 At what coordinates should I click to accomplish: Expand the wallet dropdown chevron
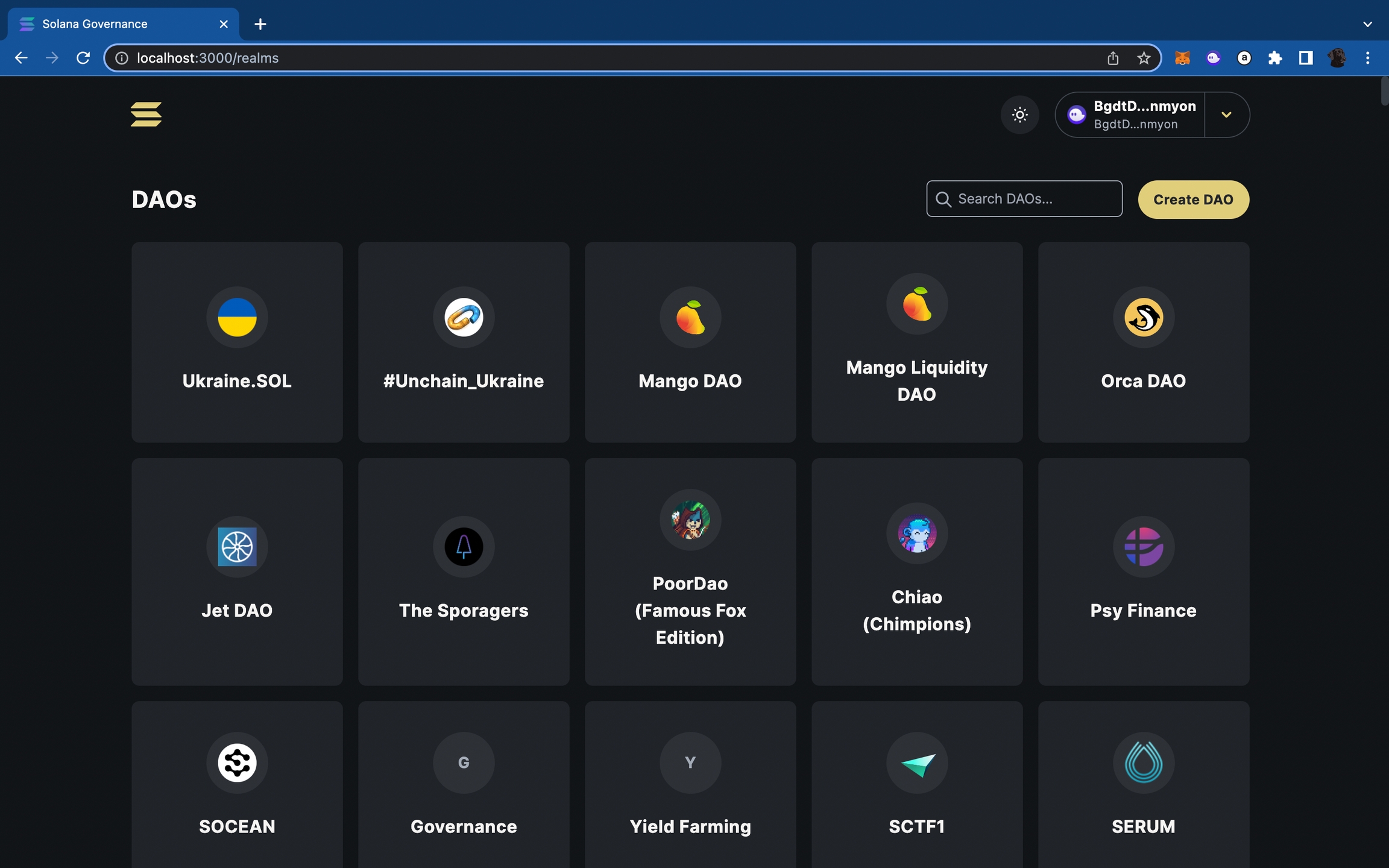coord(1226,115)
